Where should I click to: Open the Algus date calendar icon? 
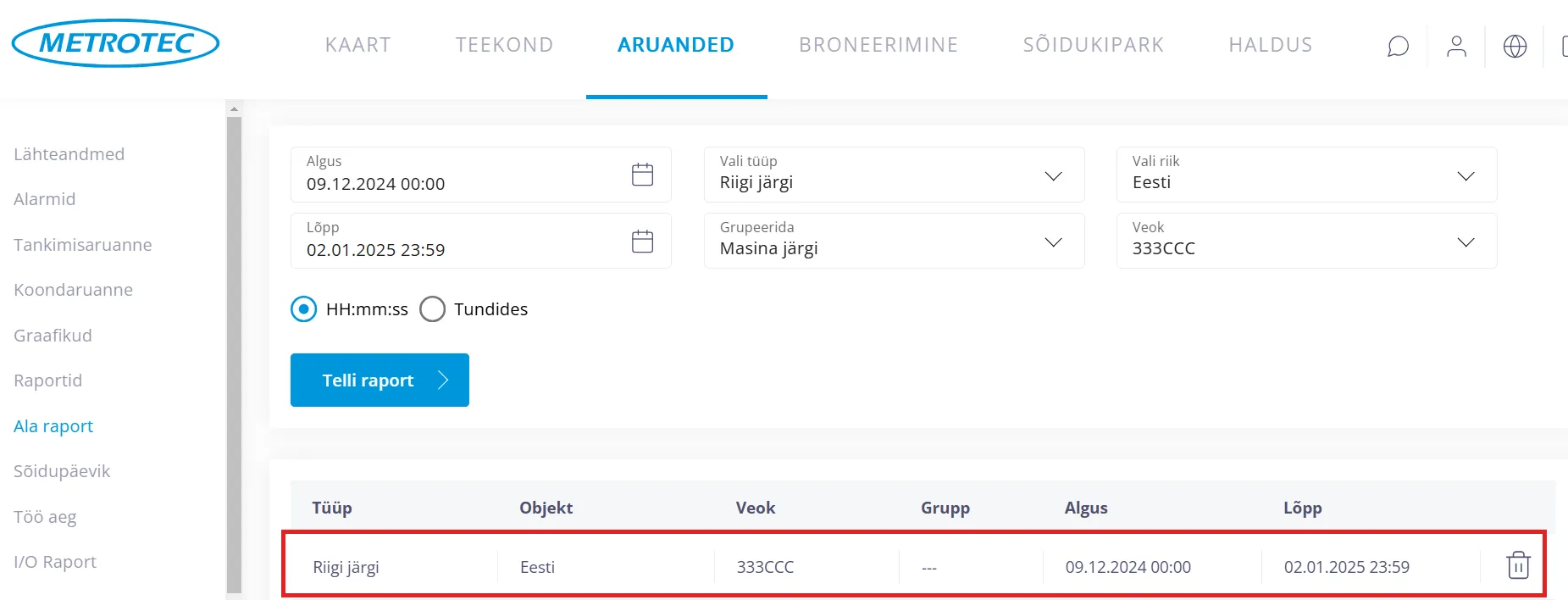tap(643, 175)
